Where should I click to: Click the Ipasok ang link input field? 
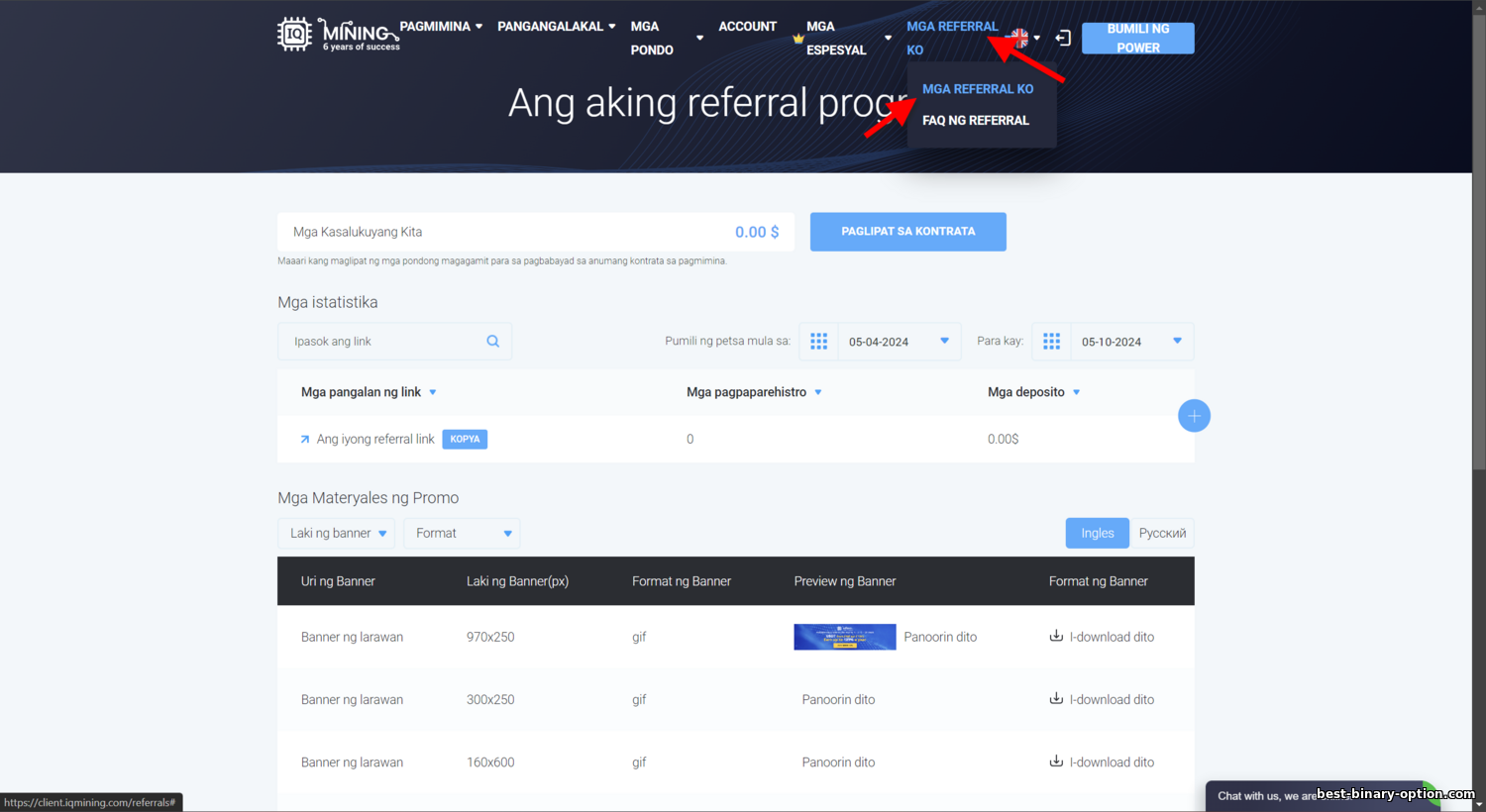pyautogui.click(x=381, y=342)
